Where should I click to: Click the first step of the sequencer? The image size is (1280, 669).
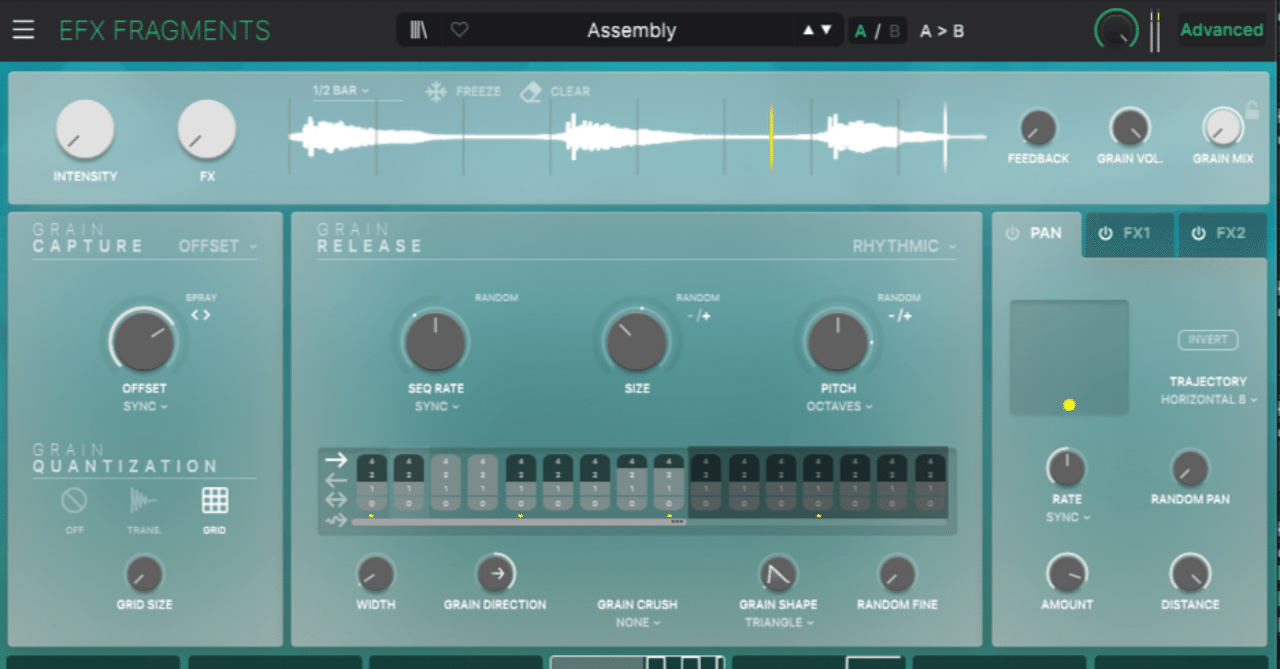(x=371, y=484)
